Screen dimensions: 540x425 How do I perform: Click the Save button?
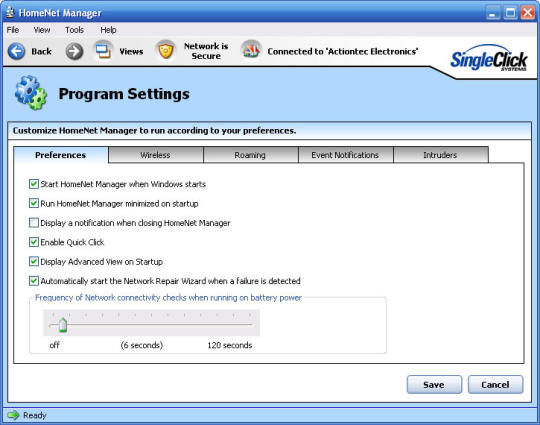click(x=434, y=384)
